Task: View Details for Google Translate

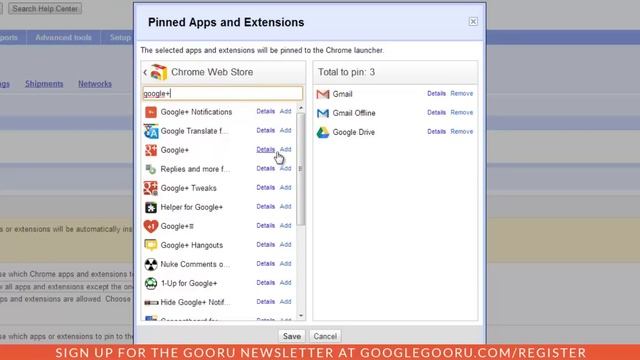Action: (x=265, y=131)
